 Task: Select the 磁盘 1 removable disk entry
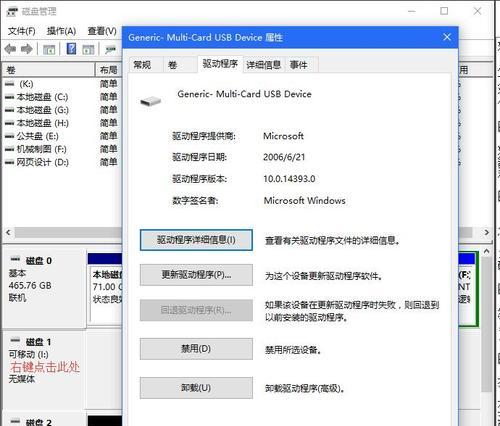(x=43, y=360)
